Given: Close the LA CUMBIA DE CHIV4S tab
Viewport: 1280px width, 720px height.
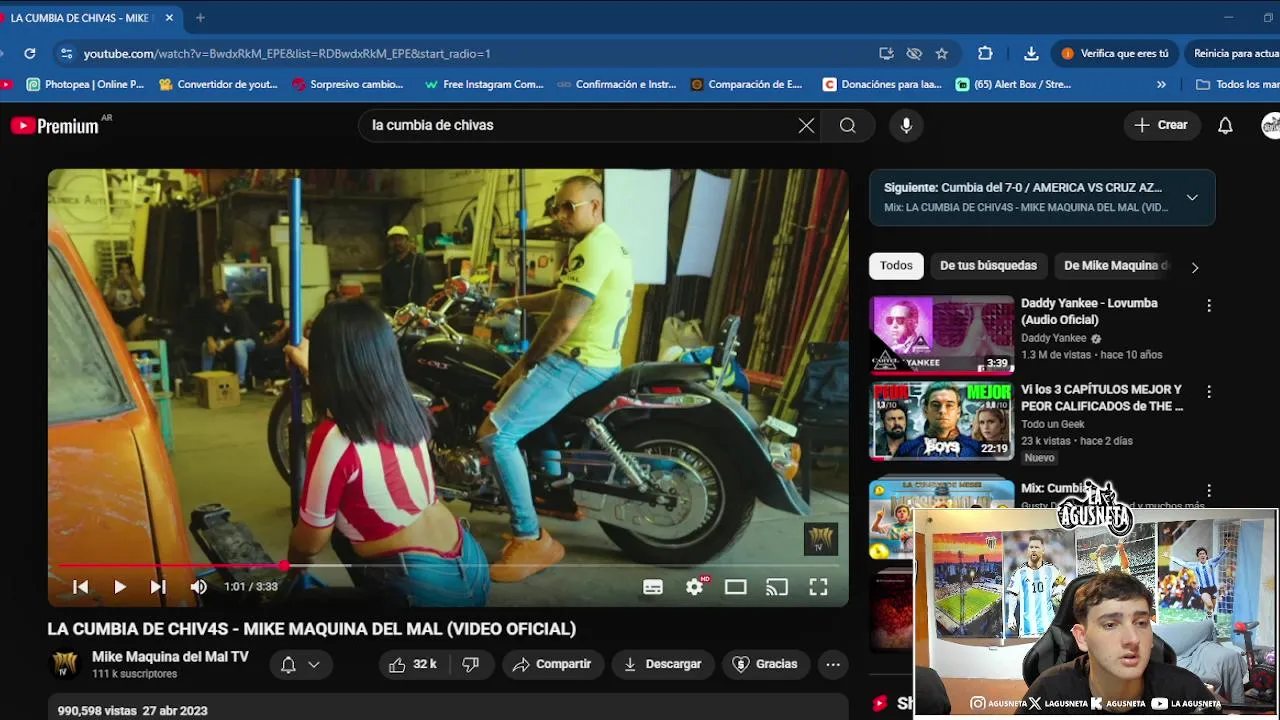Looking at the screenshot, I should (169, 17).
